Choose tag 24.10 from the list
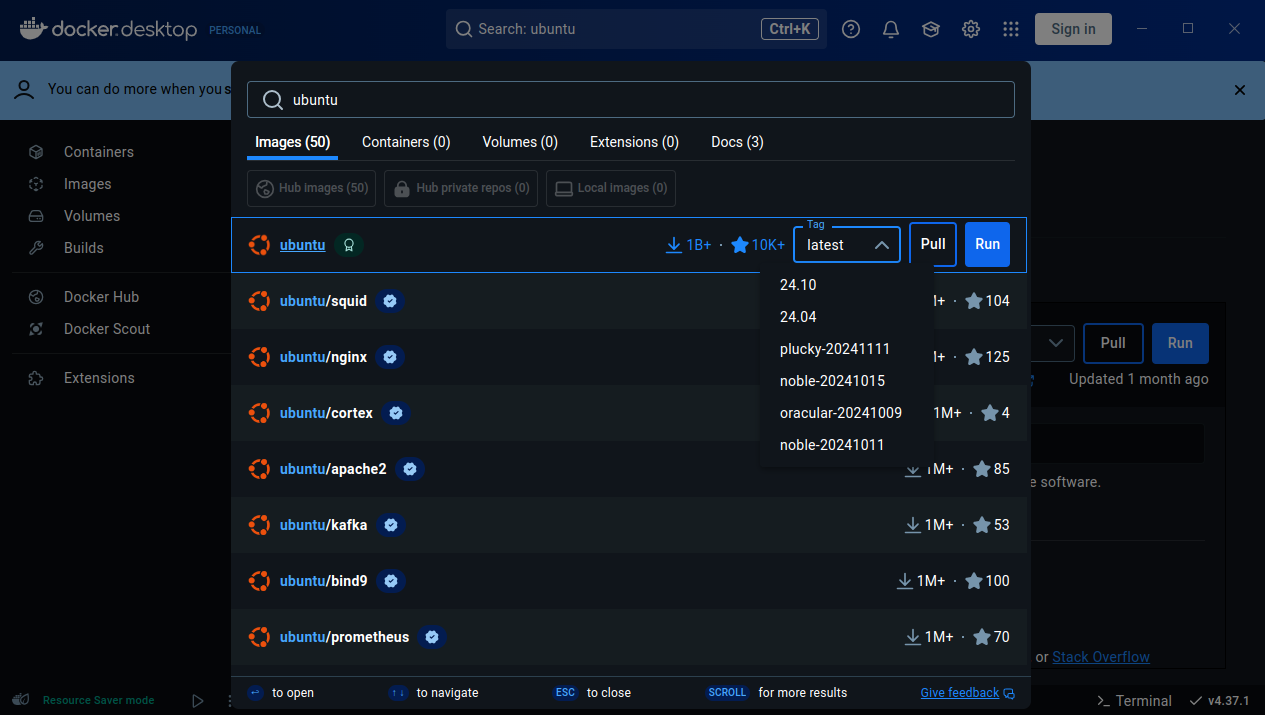The width and height of the screenshot is (1265, 715). click(847, 285)
